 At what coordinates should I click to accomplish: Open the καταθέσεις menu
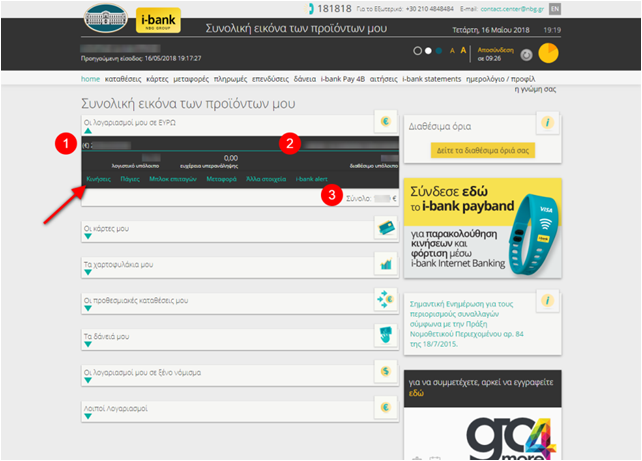(x=123, y=79)
